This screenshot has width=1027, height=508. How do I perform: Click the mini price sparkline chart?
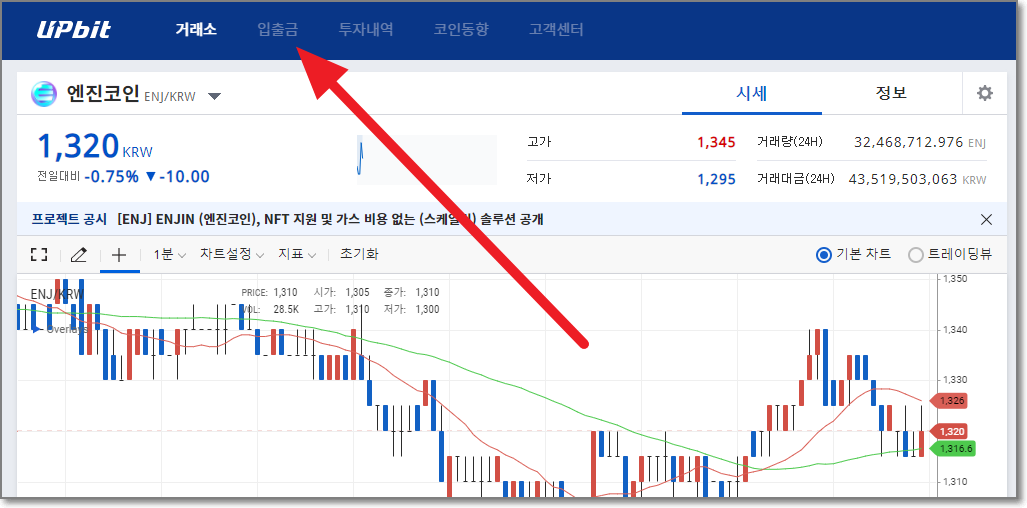426,160
